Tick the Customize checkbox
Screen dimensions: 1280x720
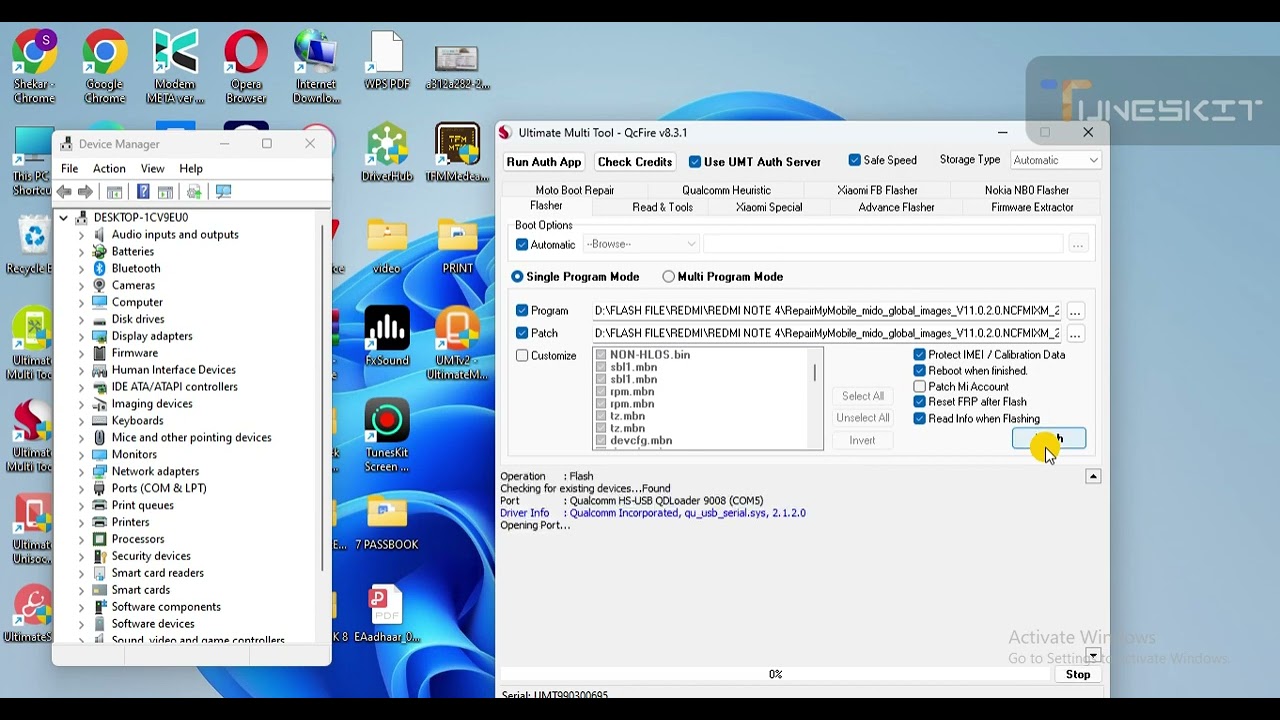[522, 356]
